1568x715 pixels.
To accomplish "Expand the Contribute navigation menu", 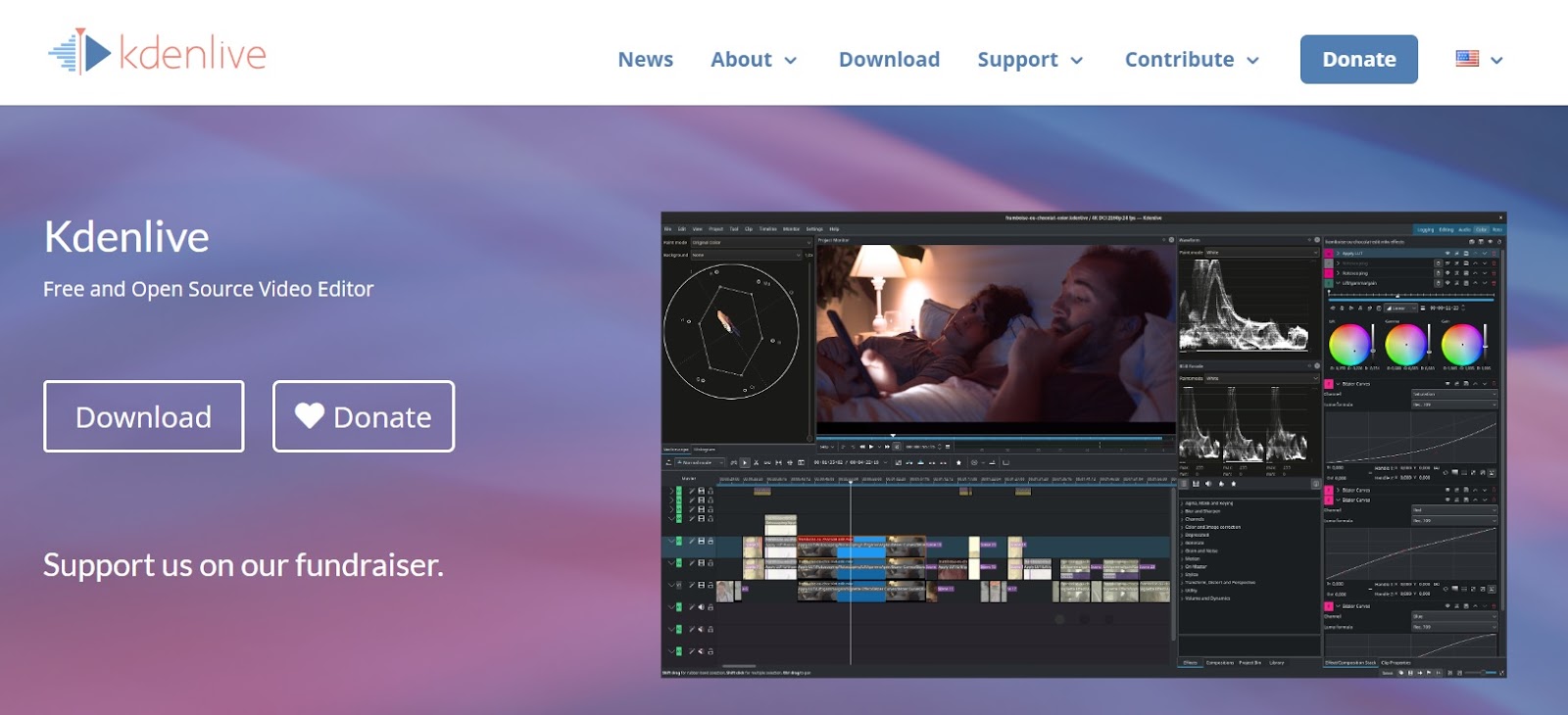I will [1192, 60].
